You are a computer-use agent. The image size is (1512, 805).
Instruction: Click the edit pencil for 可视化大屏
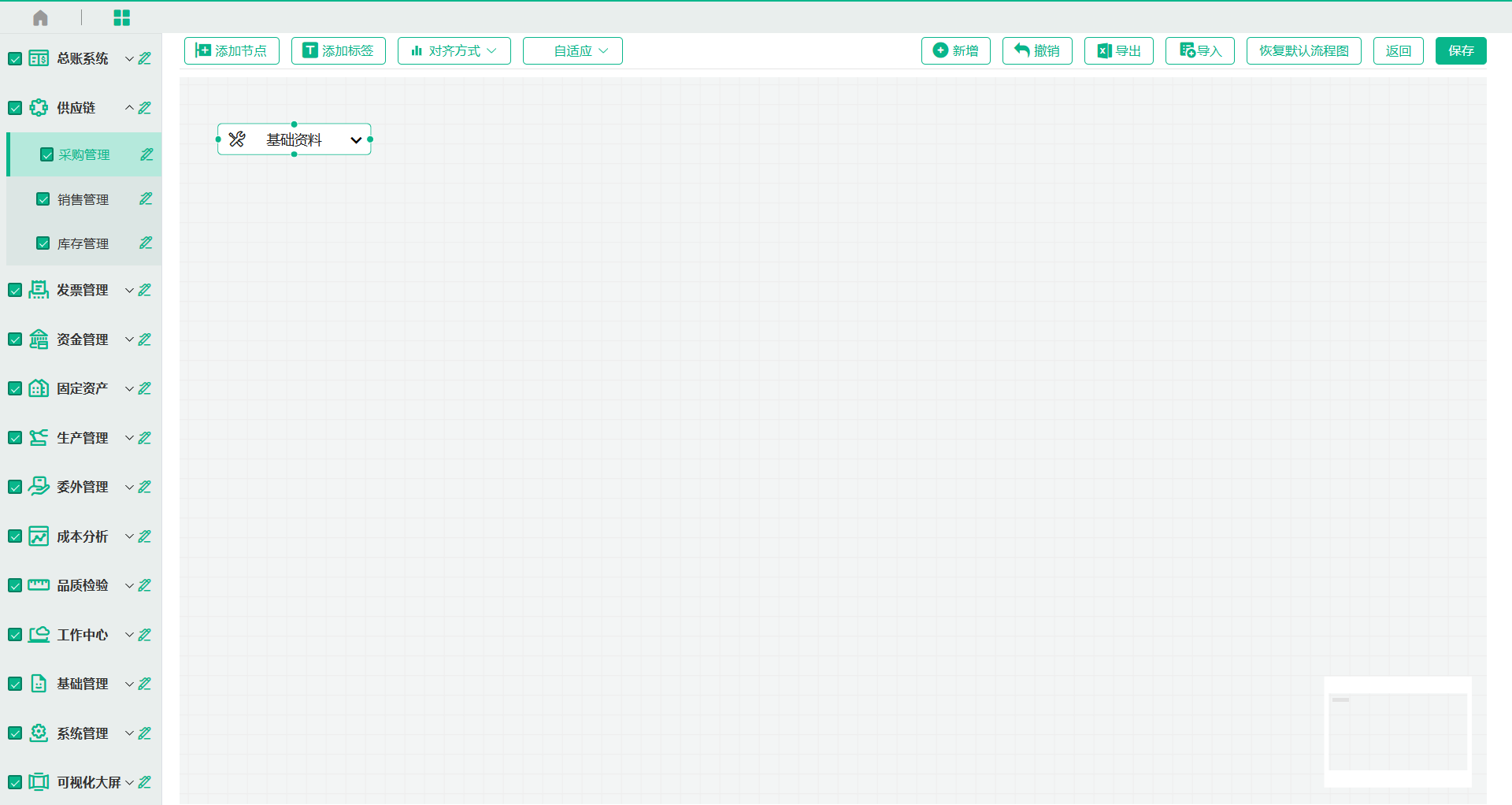click(144, 782)
